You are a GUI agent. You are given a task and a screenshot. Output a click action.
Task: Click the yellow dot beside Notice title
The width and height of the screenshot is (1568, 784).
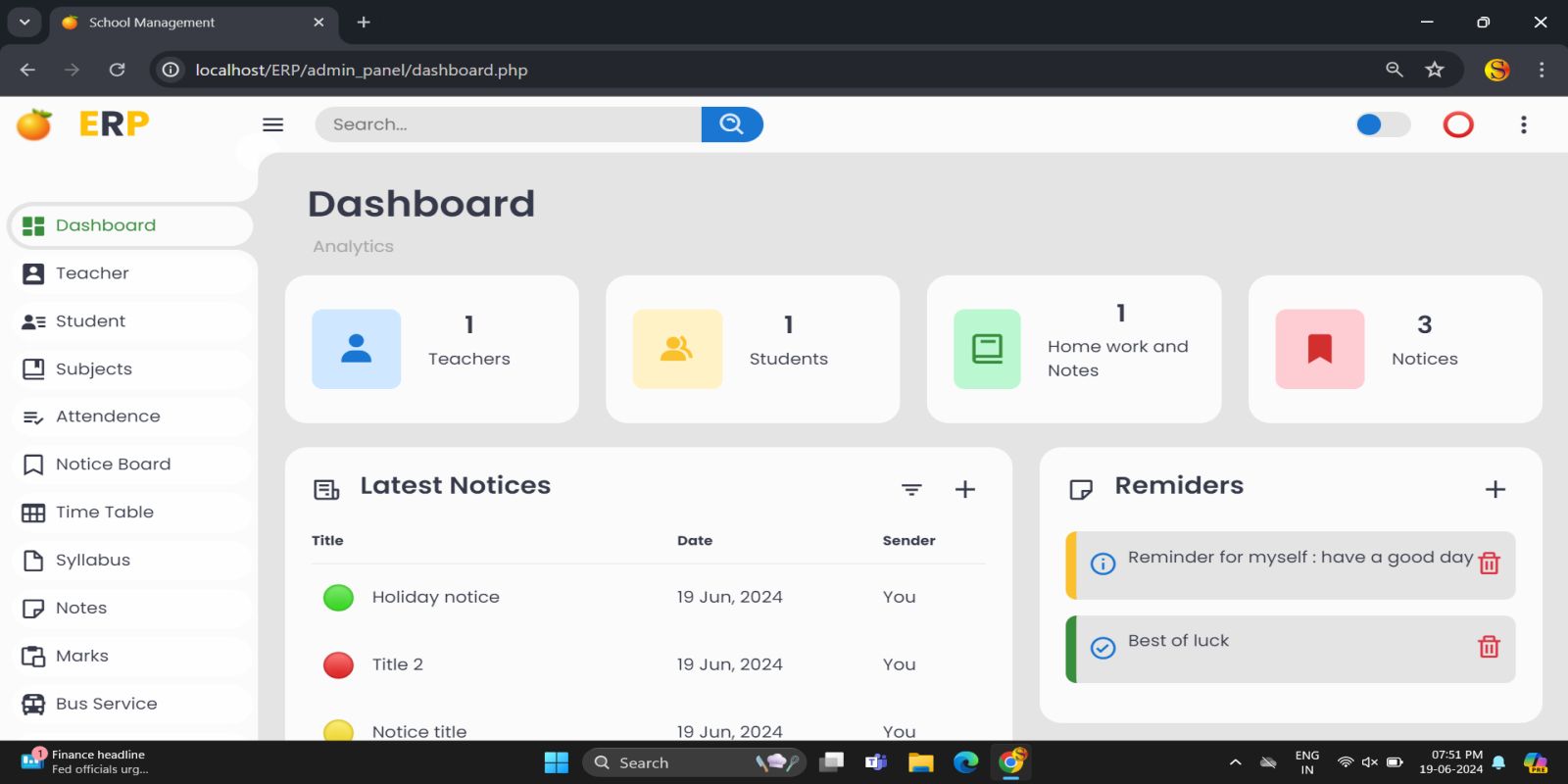pos(338,731)
